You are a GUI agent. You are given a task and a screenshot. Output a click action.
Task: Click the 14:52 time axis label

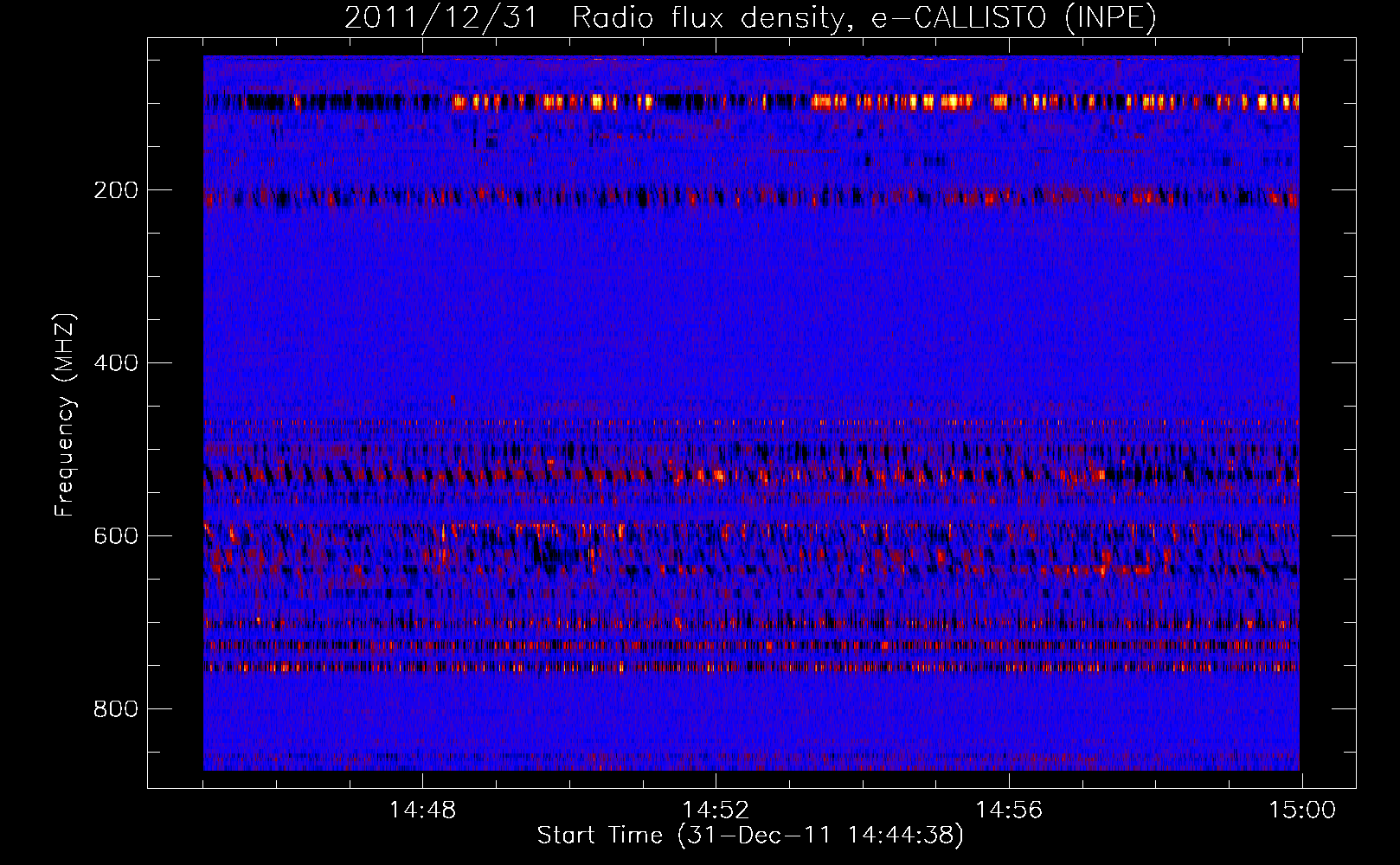716,811
